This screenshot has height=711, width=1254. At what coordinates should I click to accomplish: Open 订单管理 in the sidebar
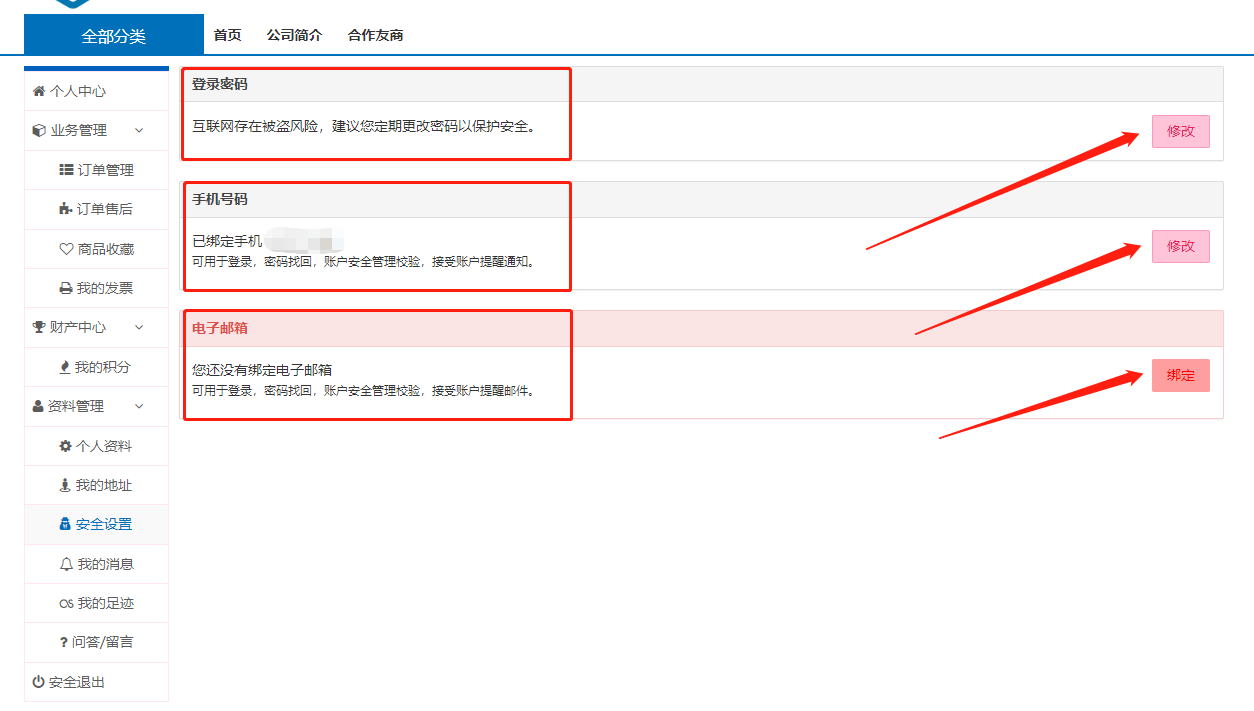click(x=96, y=170)
